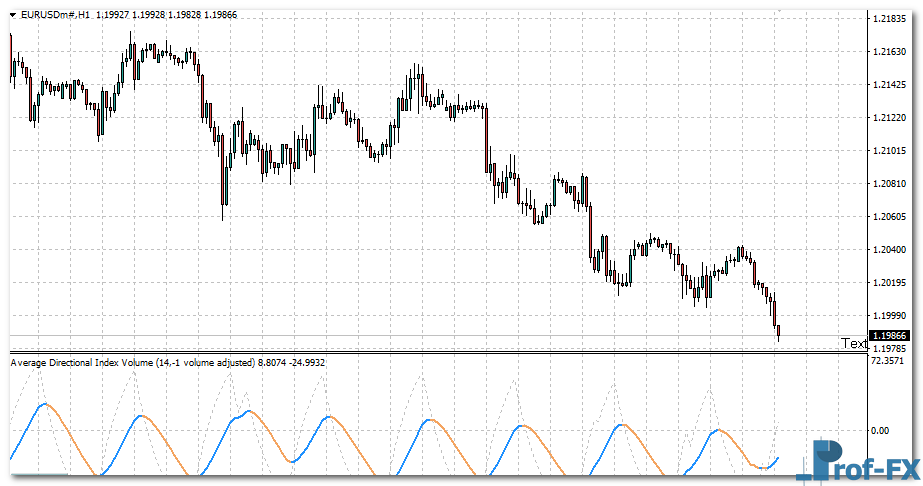Click the 1.21835 price scale label
The width and height of the screenshot is (923, 486).
click(889, 19)
